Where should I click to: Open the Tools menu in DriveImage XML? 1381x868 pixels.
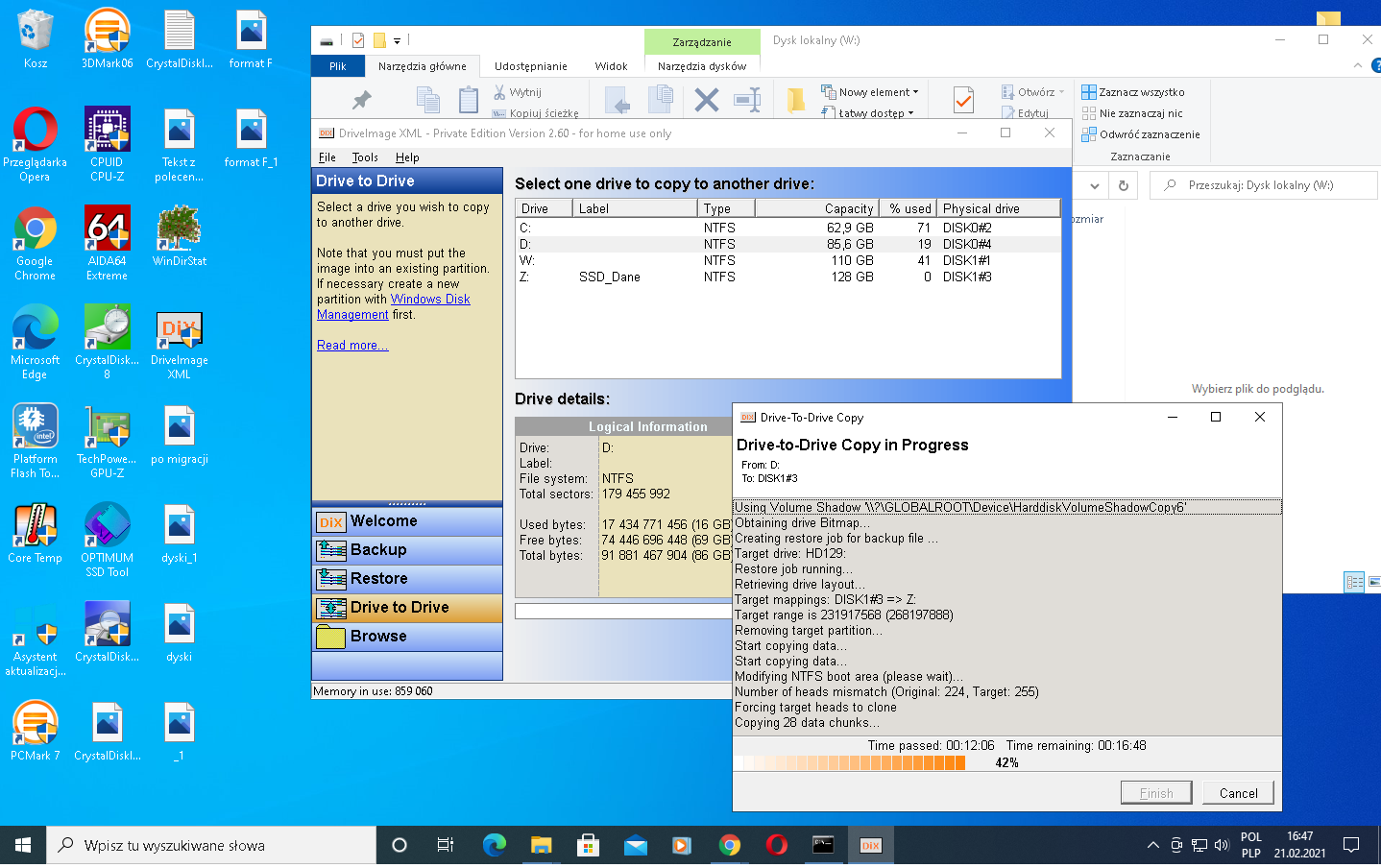365,157
